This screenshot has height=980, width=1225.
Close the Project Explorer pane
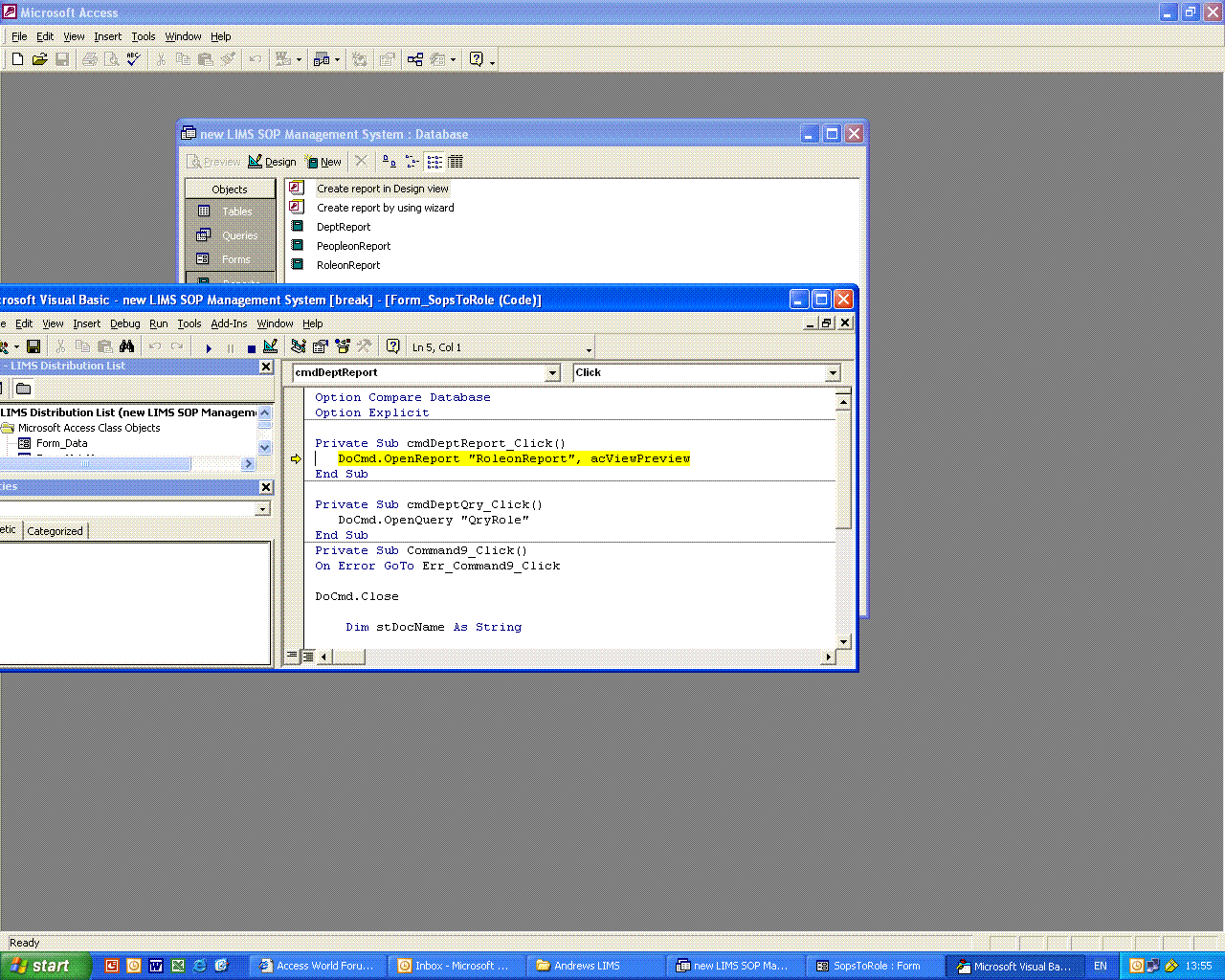pos(266,367)
